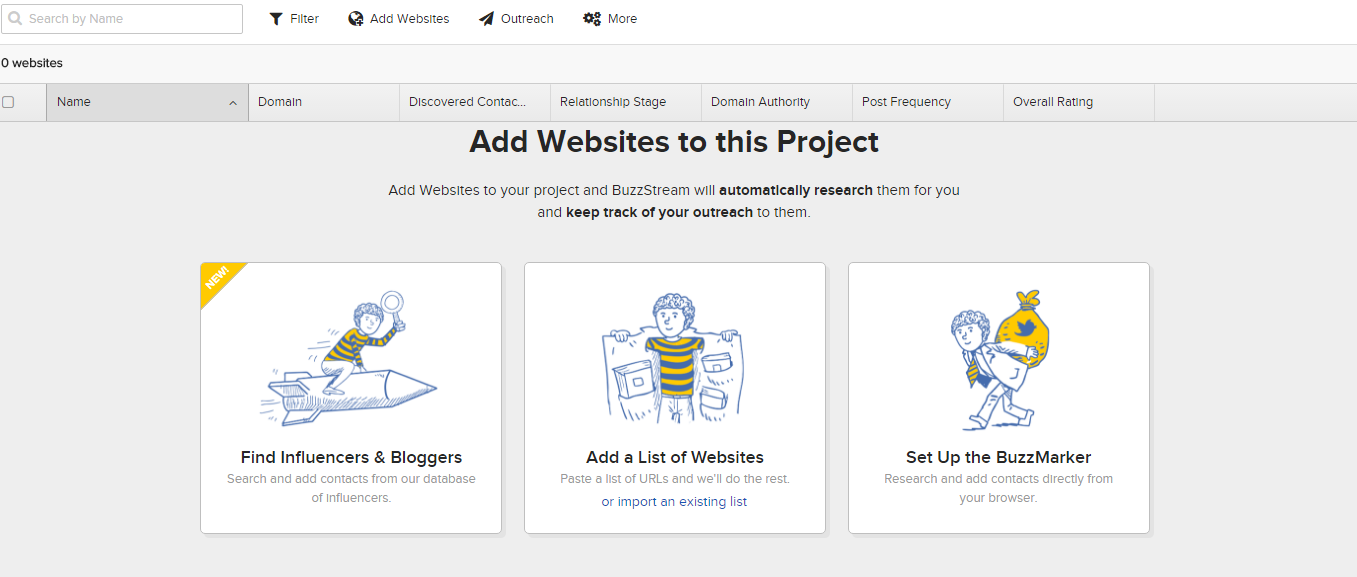This screenshot has height=577, width=1357.
Task: Click the '0 websites' count text
Action: click(32, 63)
